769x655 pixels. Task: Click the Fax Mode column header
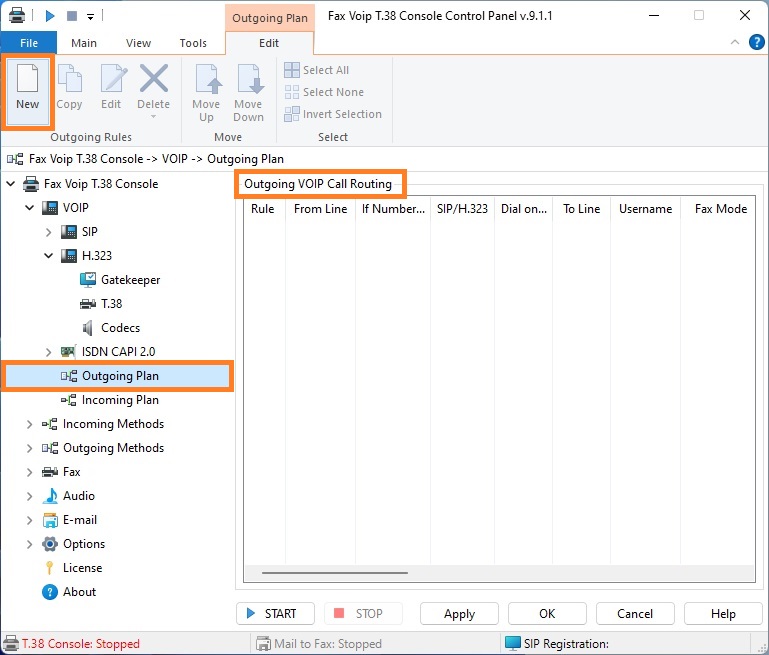pyautogui.click(x=718, y=209)
